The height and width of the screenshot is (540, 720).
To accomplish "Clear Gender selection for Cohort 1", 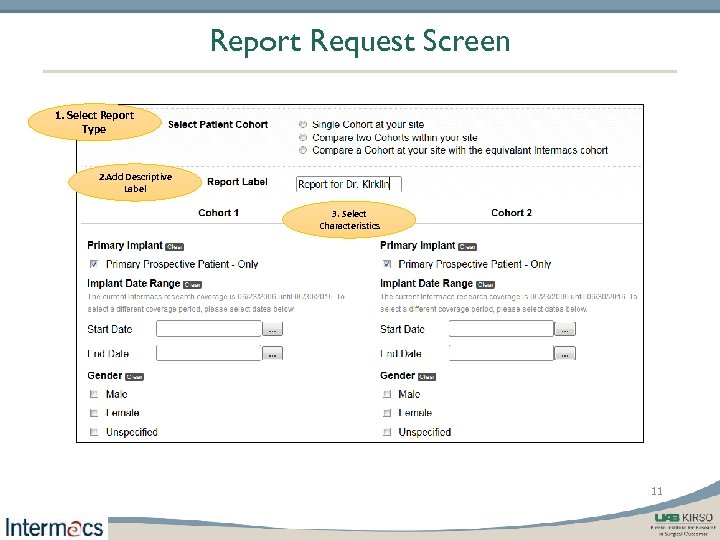I will pos(135,377).
